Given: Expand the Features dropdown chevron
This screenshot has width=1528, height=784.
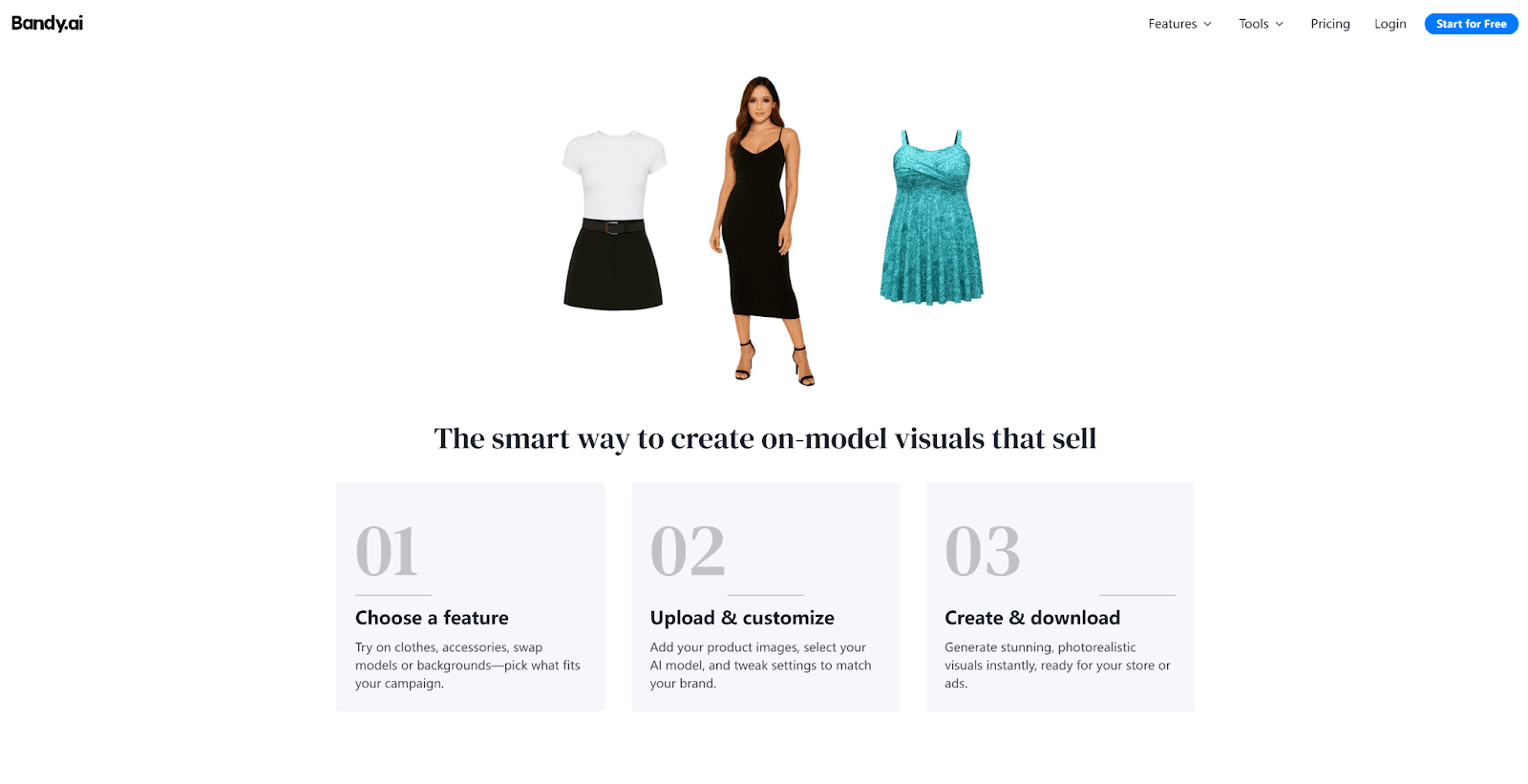Looking at the screenshot, I should point(1207,24).
